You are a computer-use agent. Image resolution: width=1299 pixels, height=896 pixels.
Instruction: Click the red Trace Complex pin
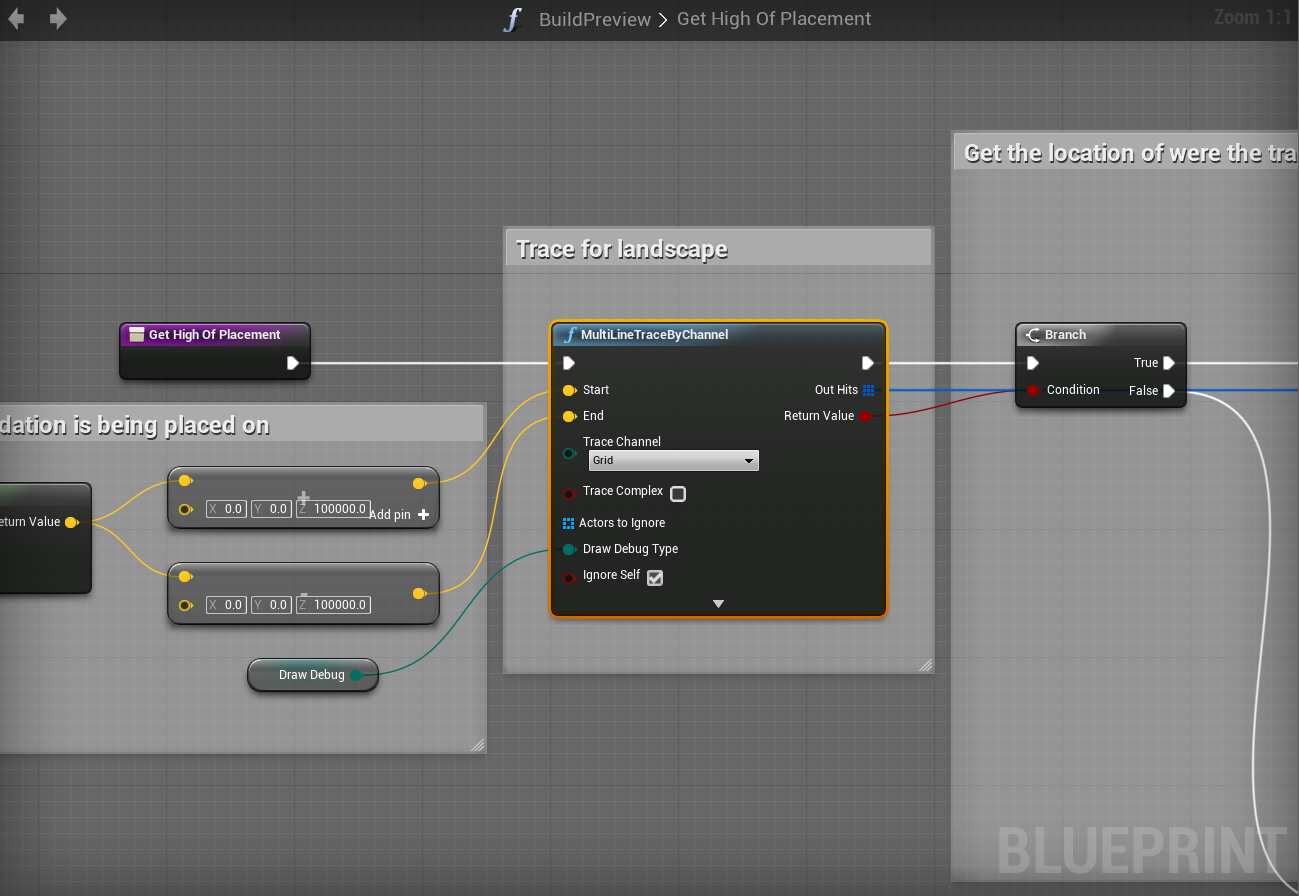pos(569,494)
